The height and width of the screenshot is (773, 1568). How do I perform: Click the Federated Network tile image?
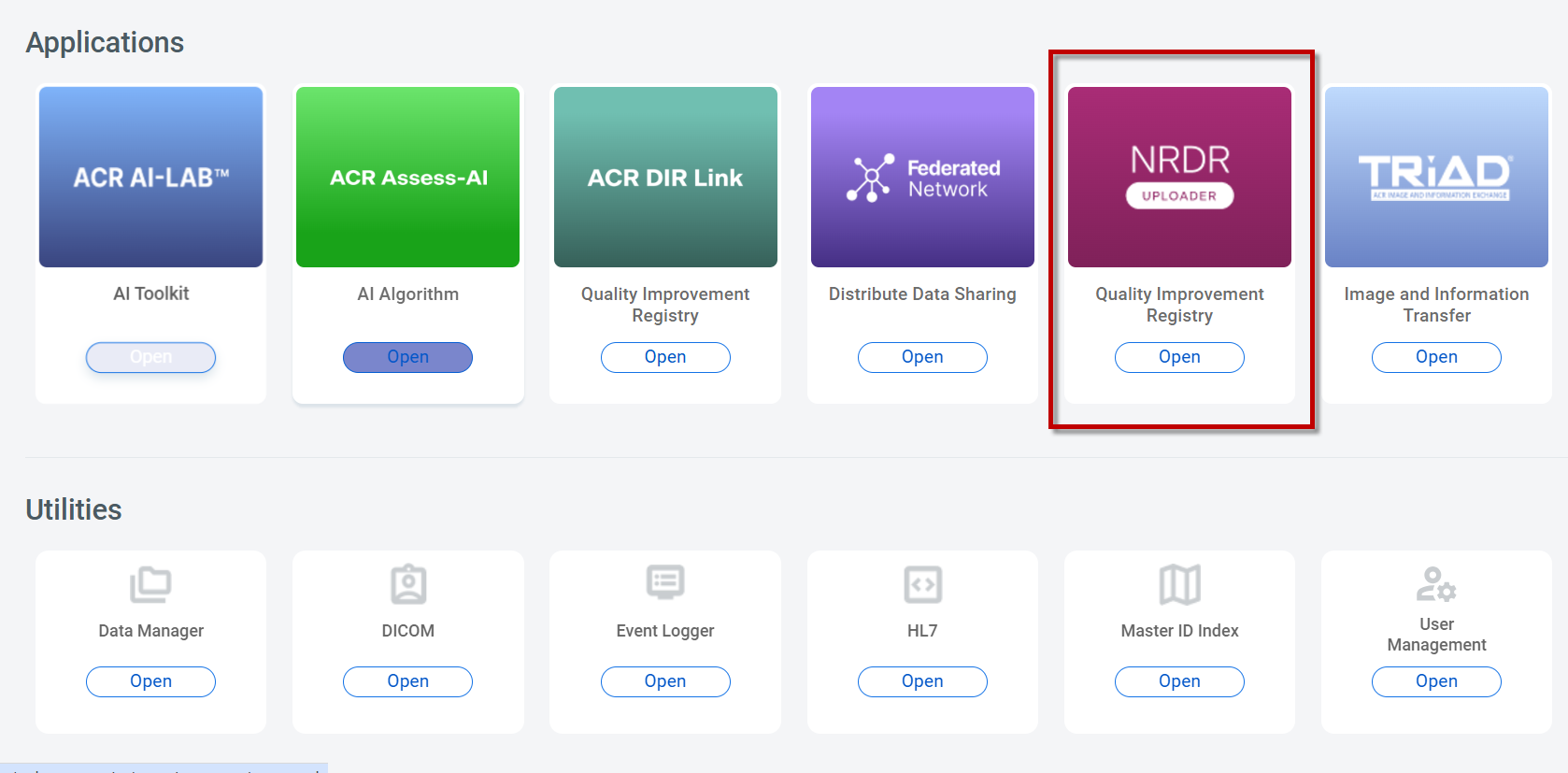pyautogui.click(x=922, y=177)
